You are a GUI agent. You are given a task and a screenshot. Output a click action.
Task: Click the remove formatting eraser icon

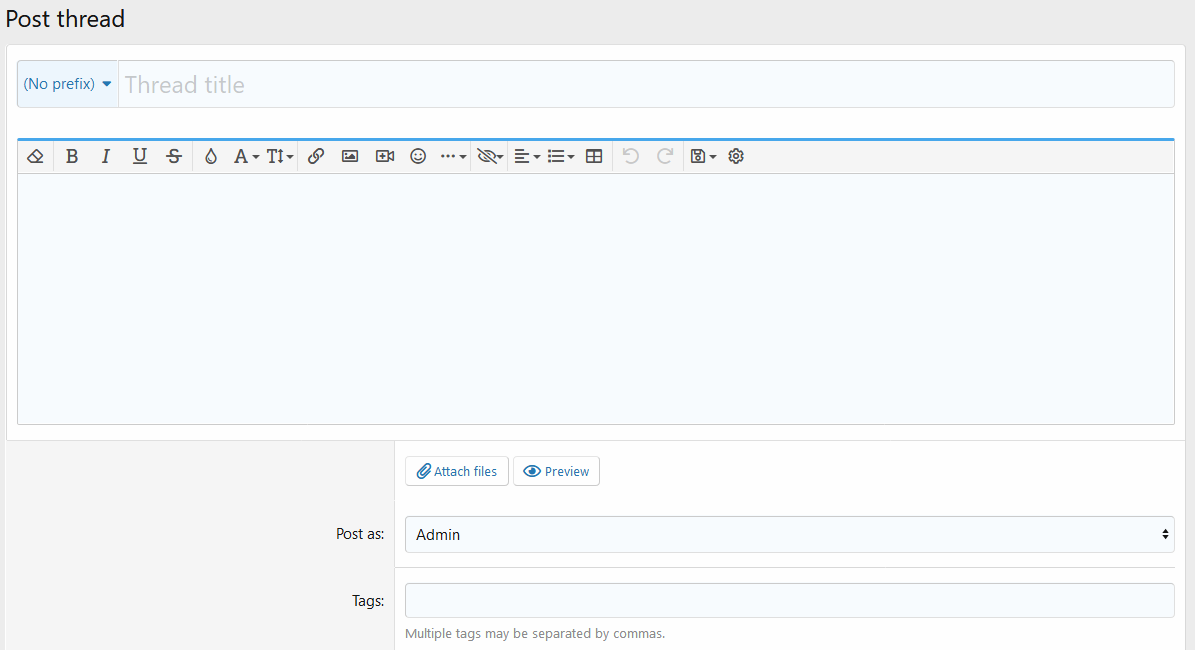click(35, 156)
